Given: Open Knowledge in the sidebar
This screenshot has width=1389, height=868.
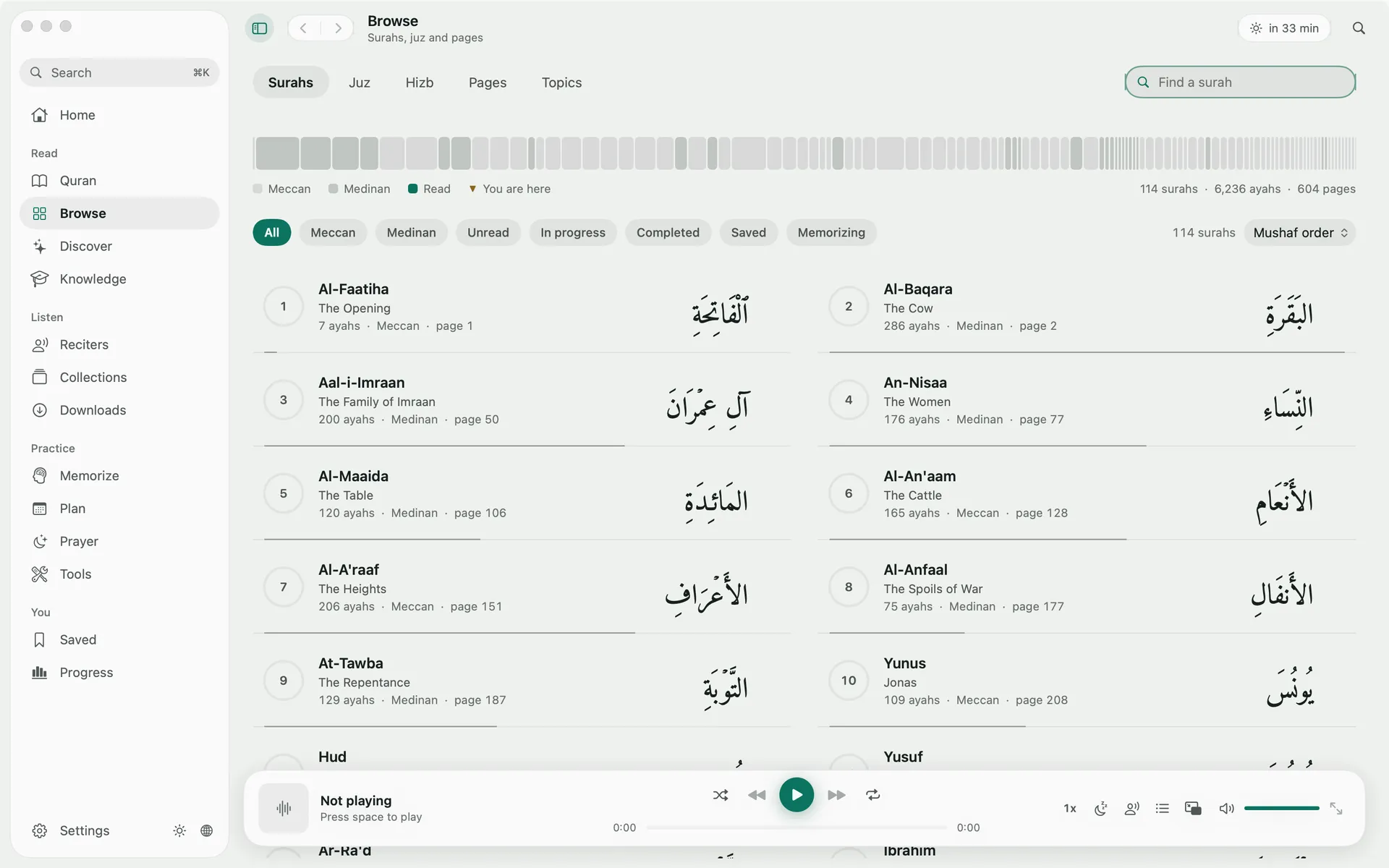Looking at the screenshot, I should pos(119,279).
